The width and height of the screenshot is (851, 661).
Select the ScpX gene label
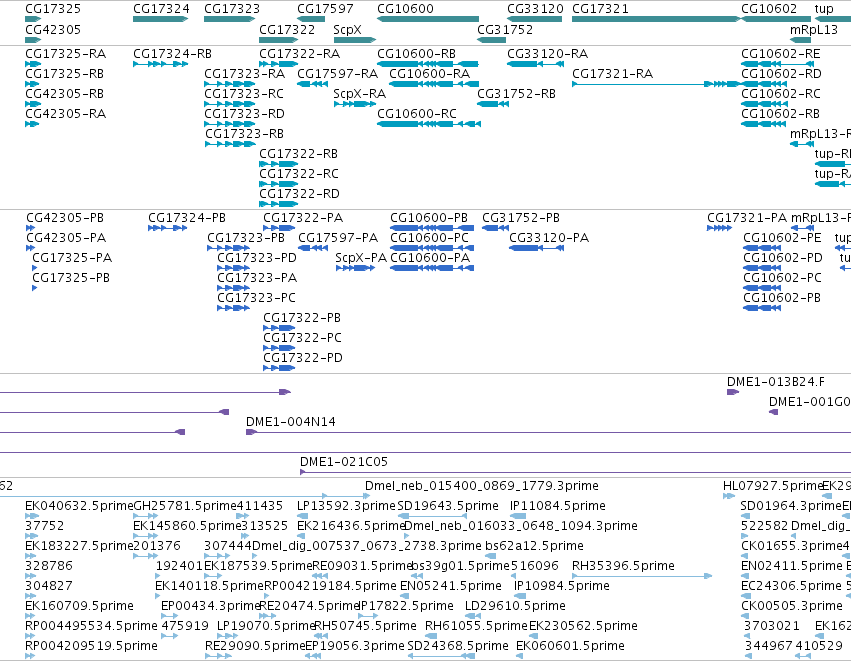(x=347, y=29)
